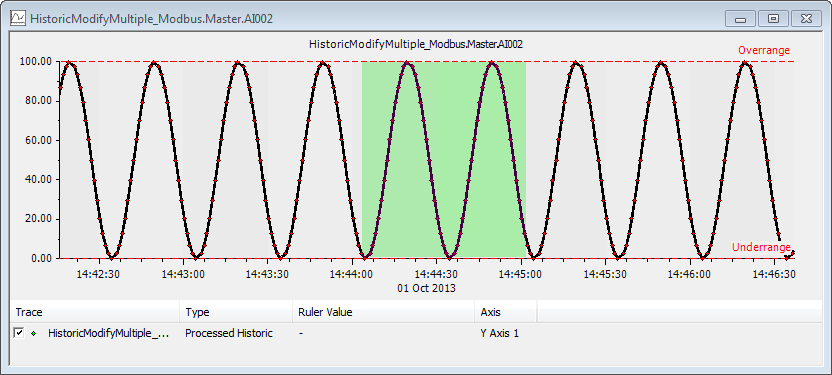This screenshot has height=375, width=832.
Task: Click the 14:43:00 time axis label
Action: click(x=183, y=274)
